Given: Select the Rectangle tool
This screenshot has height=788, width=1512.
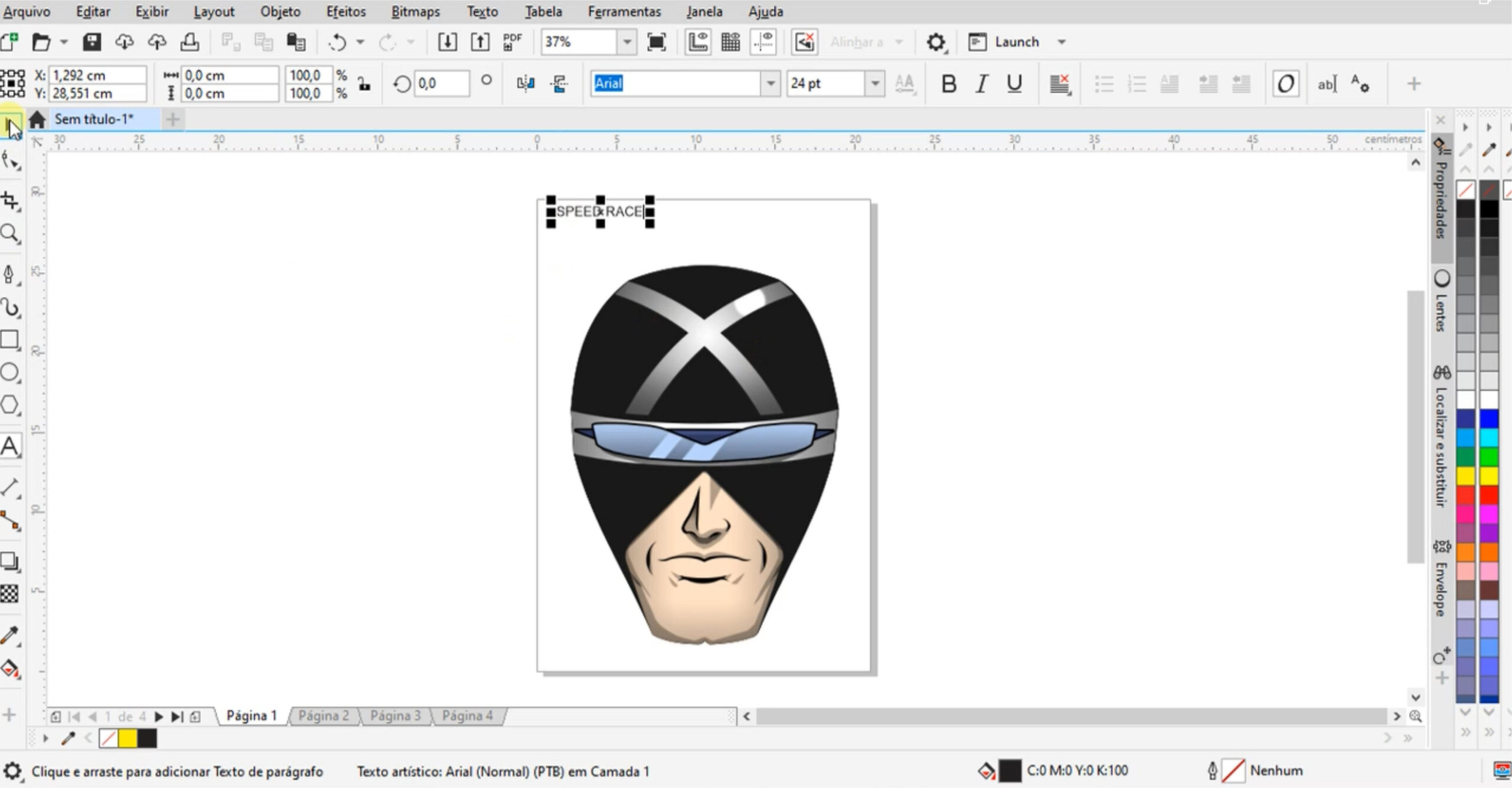Looking at the screenshot, I should point(10,339).
